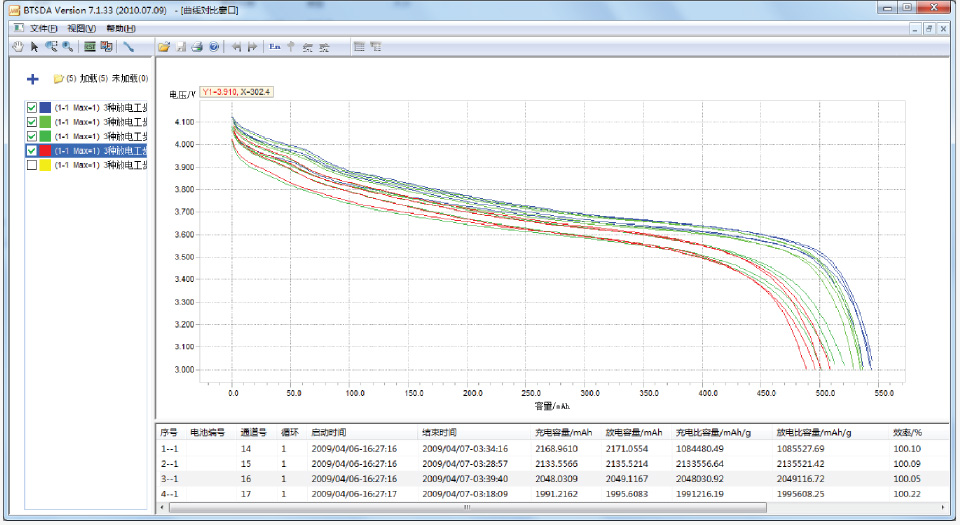Screen dimensions: 960x525
Task: Click the horizontal scrollbar thumb under the table
Action: pos(468,508)
